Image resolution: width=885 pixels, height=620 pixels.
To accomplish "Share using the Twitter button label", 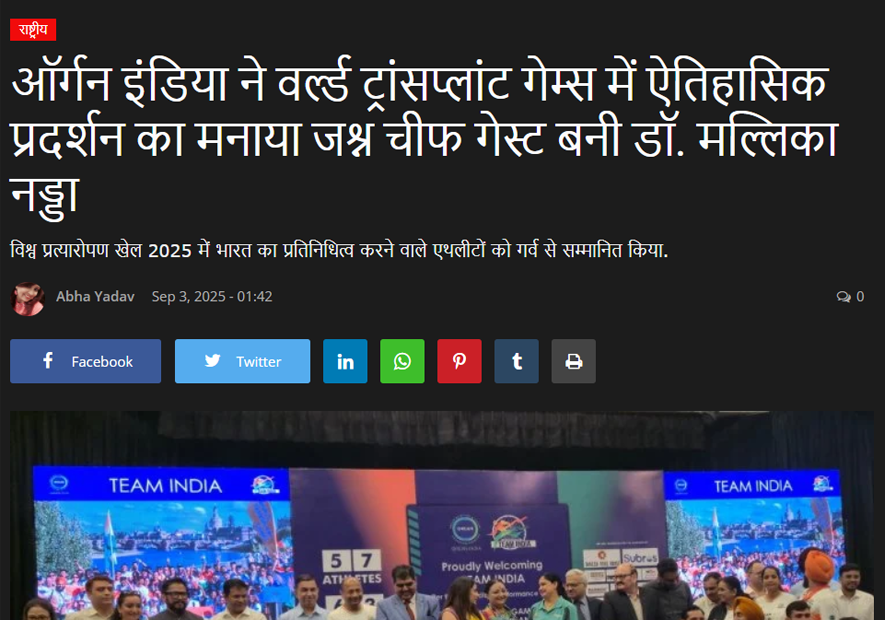I will (259, 361).
